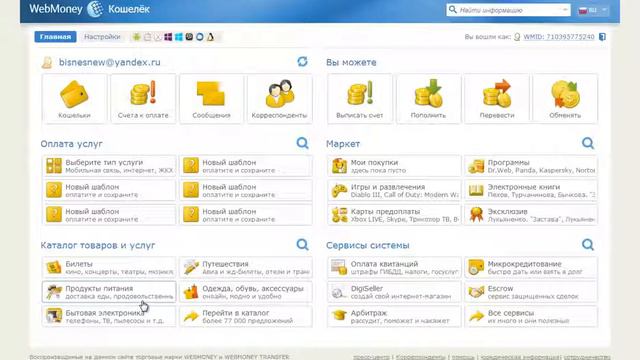Image resolution: width=640 pixels, height=360 pixels.
Task: Refresh account info next to bisnesnew@yandex.ru
Action: tap(302, 62)
